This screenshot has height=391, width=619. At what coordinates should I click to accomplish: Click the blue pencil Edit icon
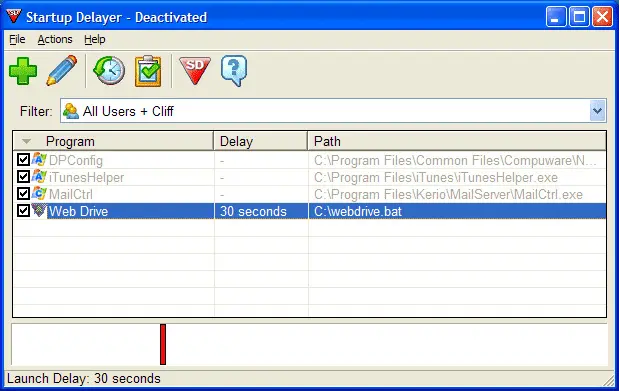point(62,70)
